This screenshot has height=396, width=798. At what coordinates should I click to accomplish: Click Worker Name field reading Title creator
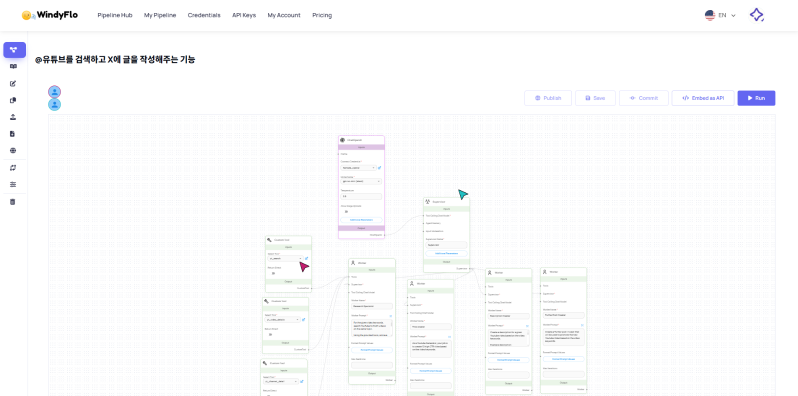coord(431,327)
